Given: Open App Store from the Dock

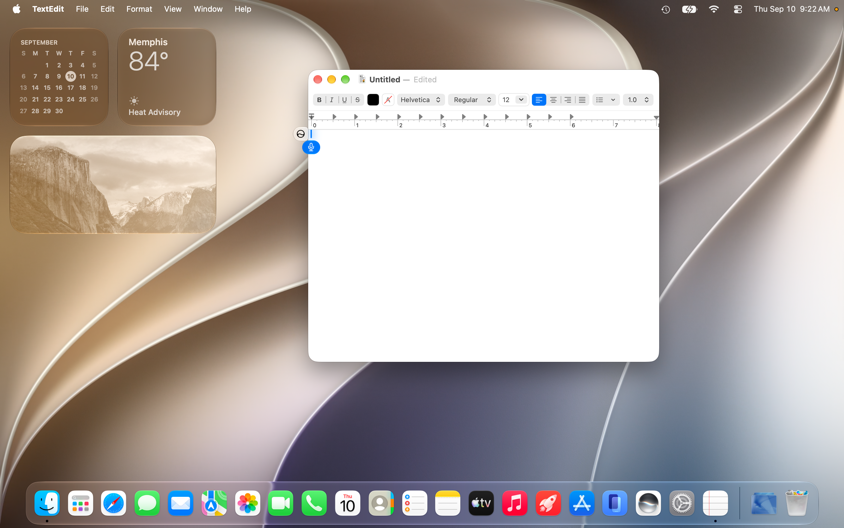Looking at the screenshot, I should pos(581,503).
